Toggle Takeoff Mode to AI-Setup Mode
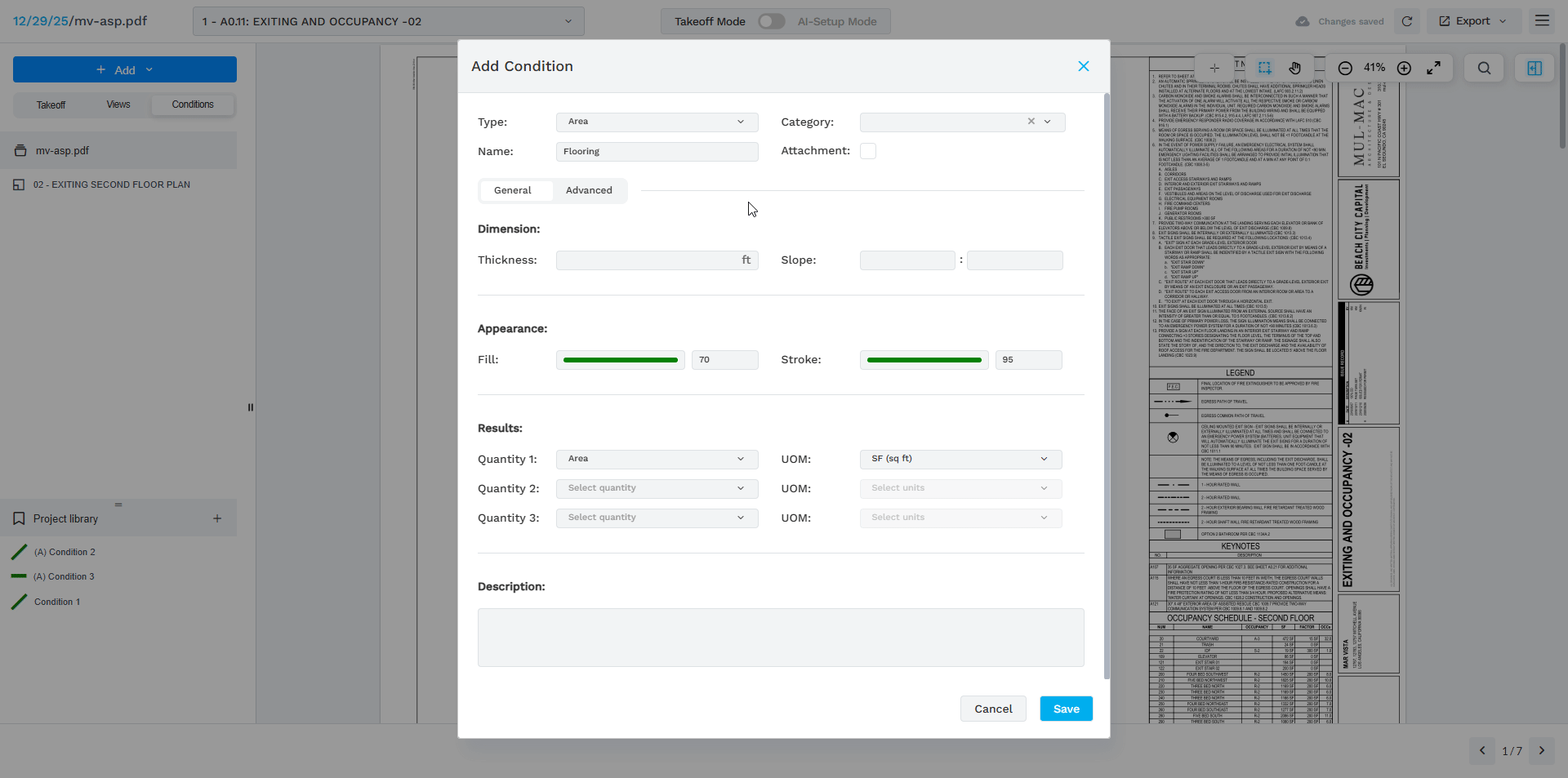The width and height of the screenshot is (1568, 778). point(771,22)
